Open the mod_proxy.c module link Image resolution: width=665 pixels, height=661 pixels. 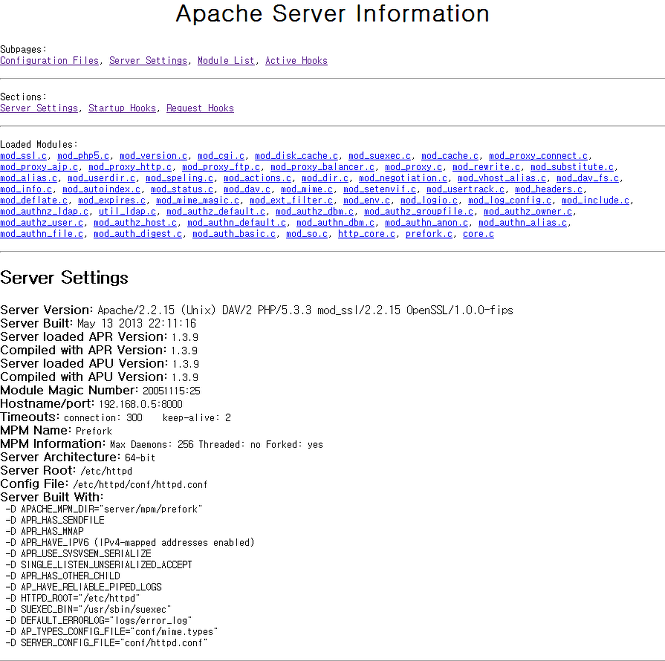pos(414,167)
